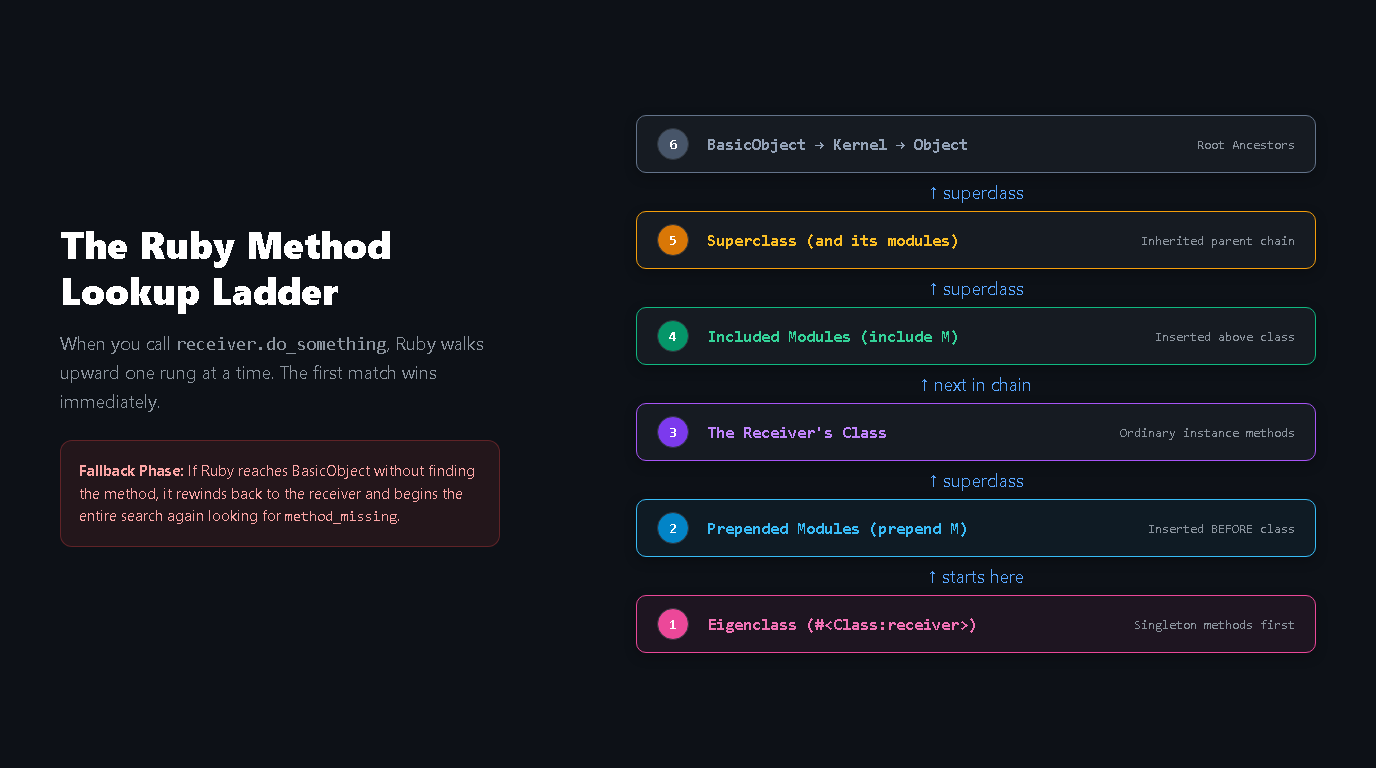This screenshot has height=768, width=1376.
Task: Click the 'Singleton methods first' caption
Action: pos(1214,625)
